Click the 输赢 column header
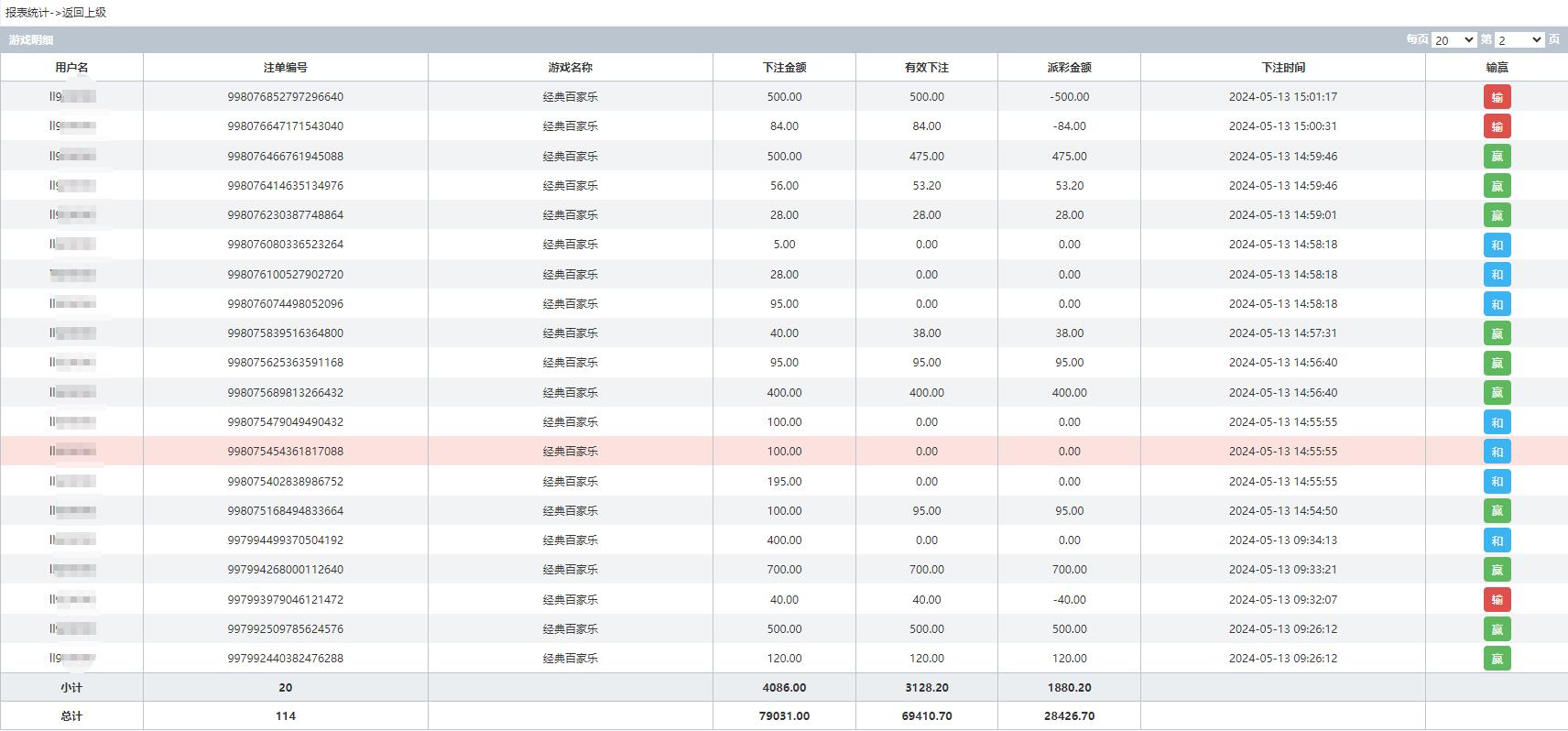The height and width of the screenshot is (731, 1568). click(1497, 68)
